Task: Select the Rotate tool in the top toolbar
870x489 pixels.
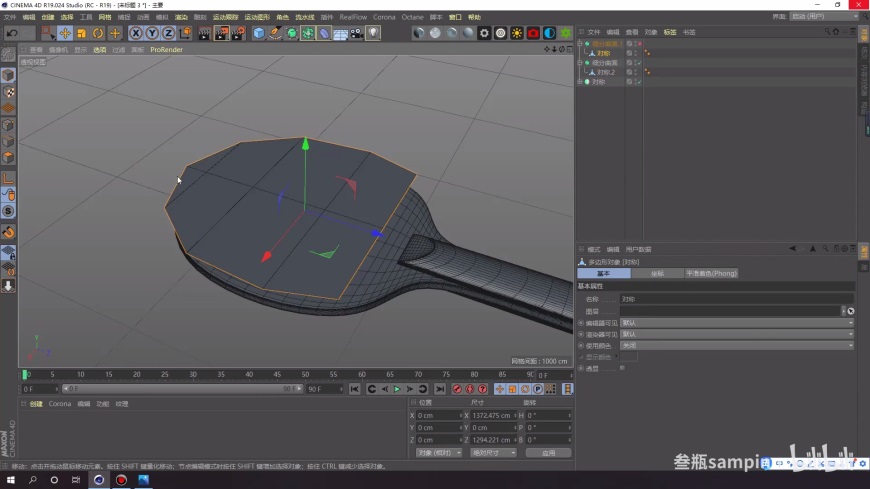Action: pos(98,33)
